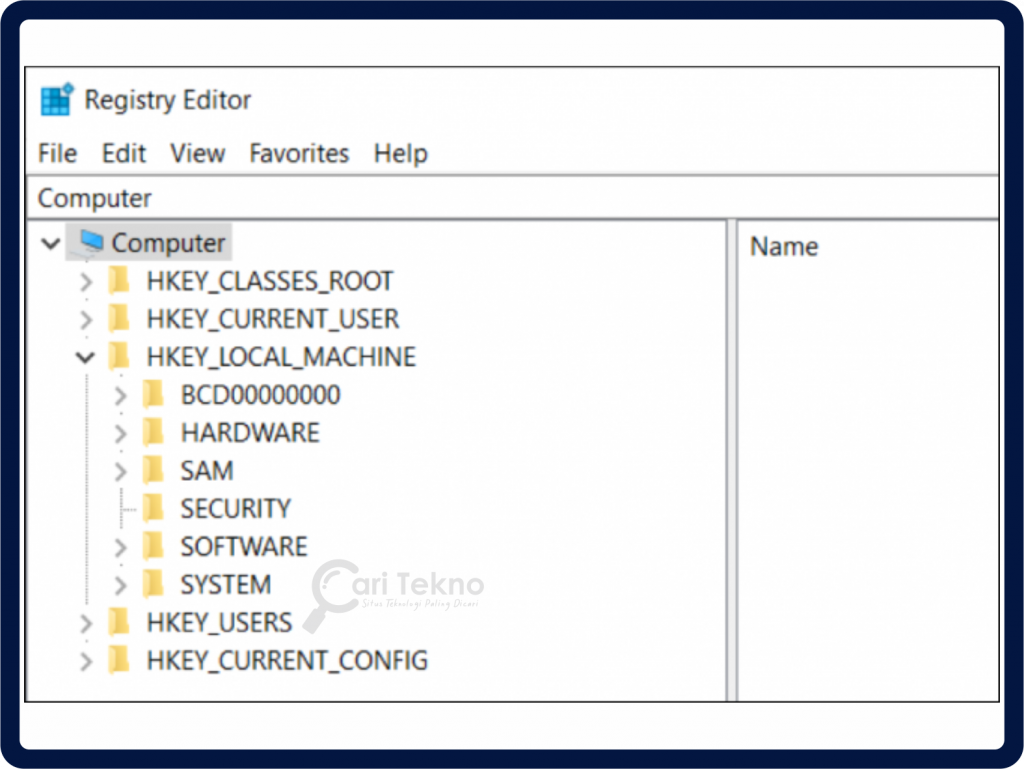The height and width of the screenshot is (769, 1024).
Task: Open the Favorites menu
Action: [x=299, y=153]
